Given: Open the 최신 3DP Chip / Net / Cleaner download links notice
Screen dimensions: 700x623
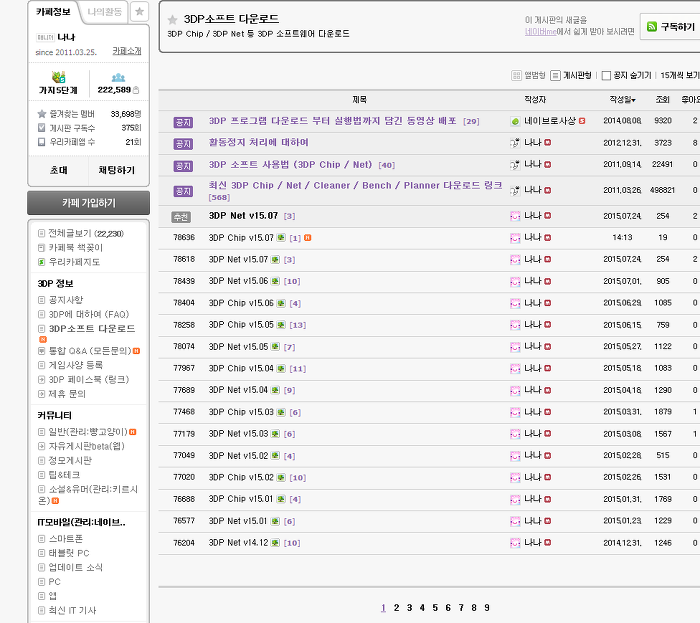Looking at the screenshot, I should tap(355, 185).
